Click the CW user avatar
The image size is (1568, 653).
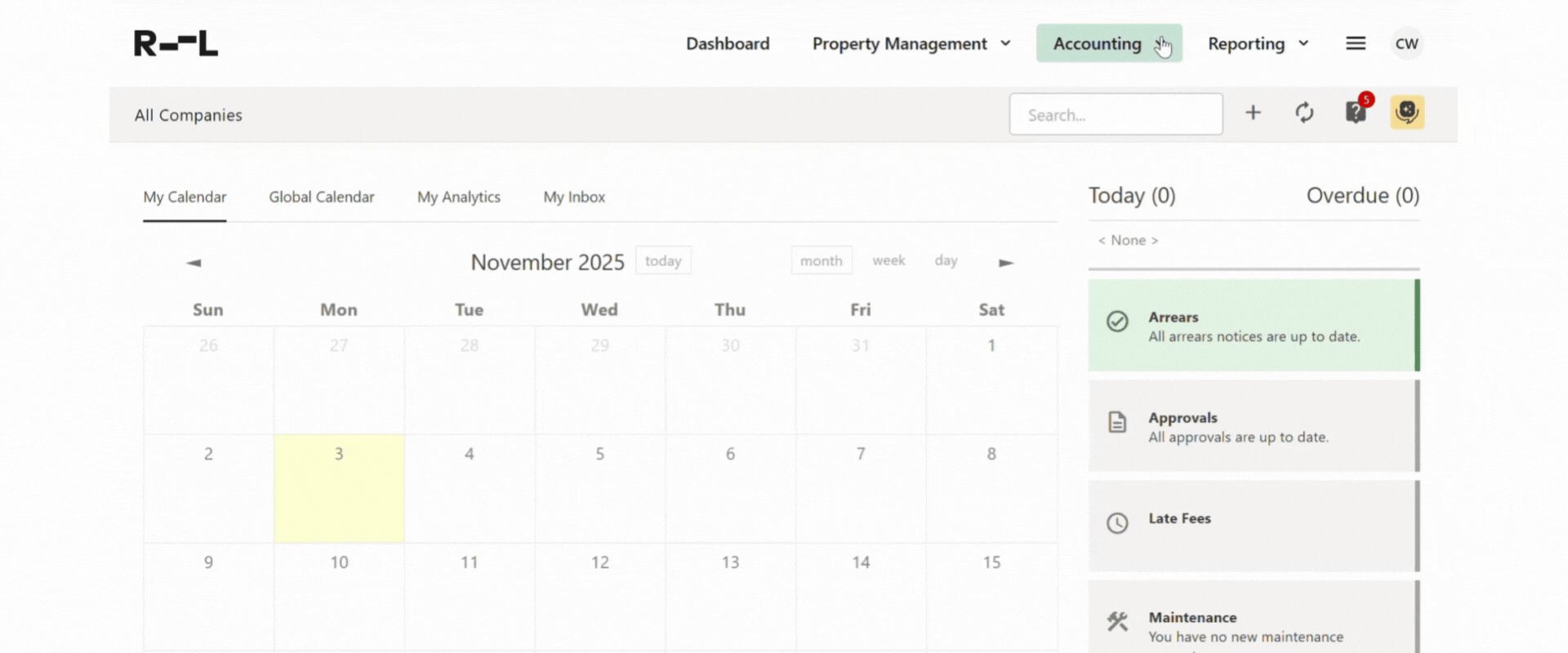(x=1406, y=43)
